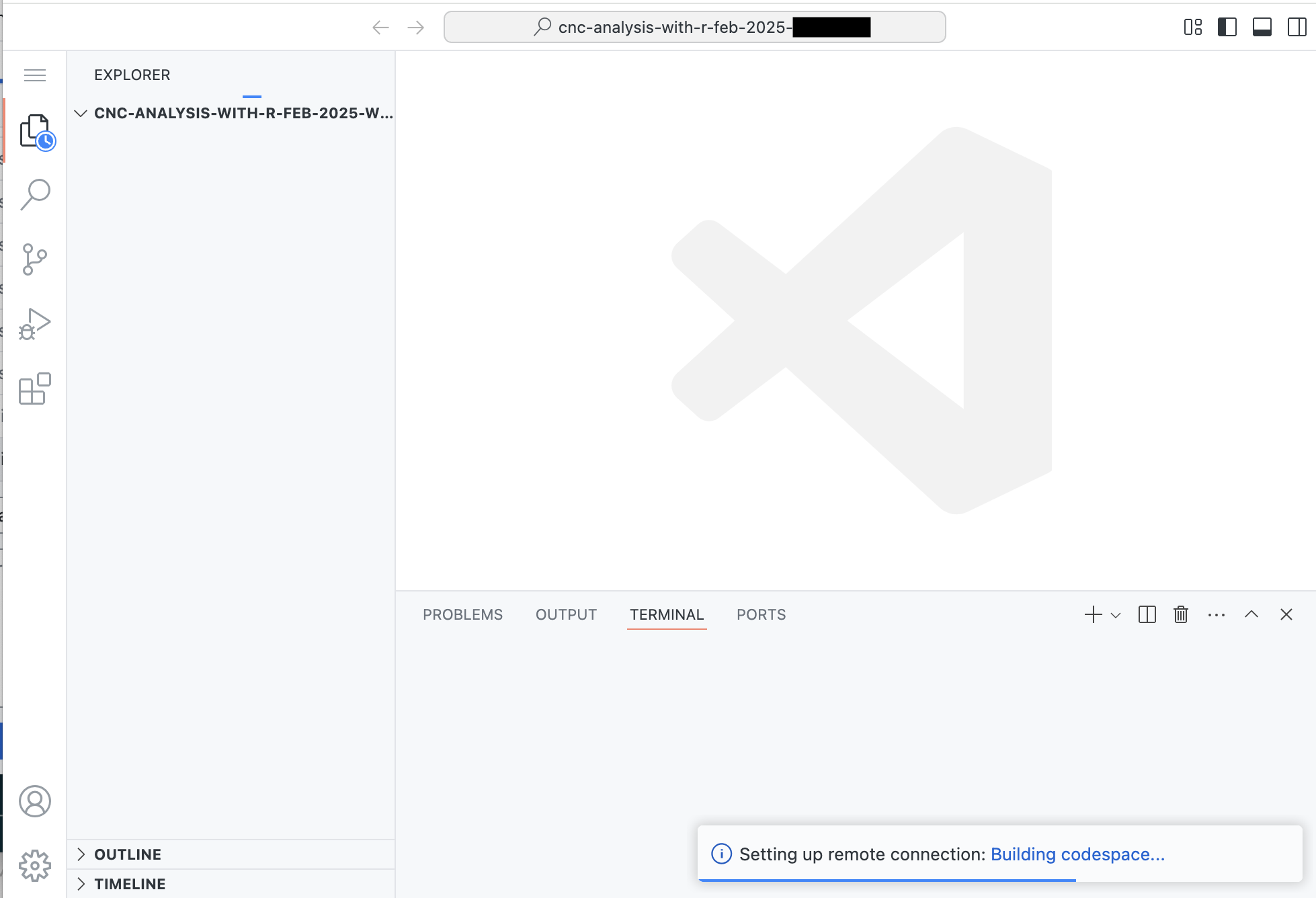Kill terminal with the trash icon

click(x=1181, y=614)
